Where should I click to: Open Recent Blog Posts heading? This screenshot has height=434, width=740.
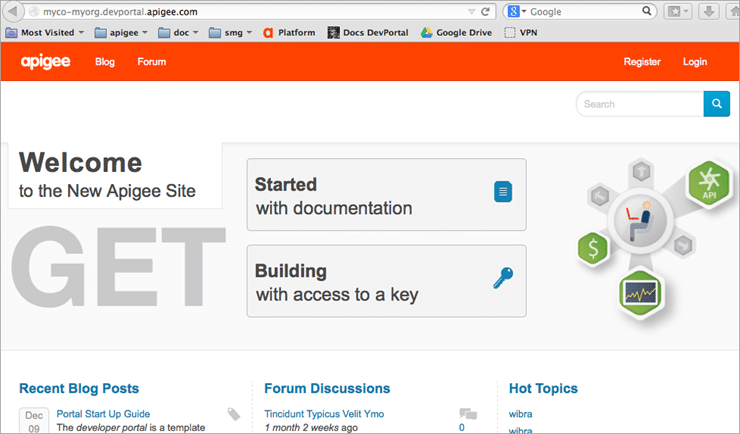[79, 388]
